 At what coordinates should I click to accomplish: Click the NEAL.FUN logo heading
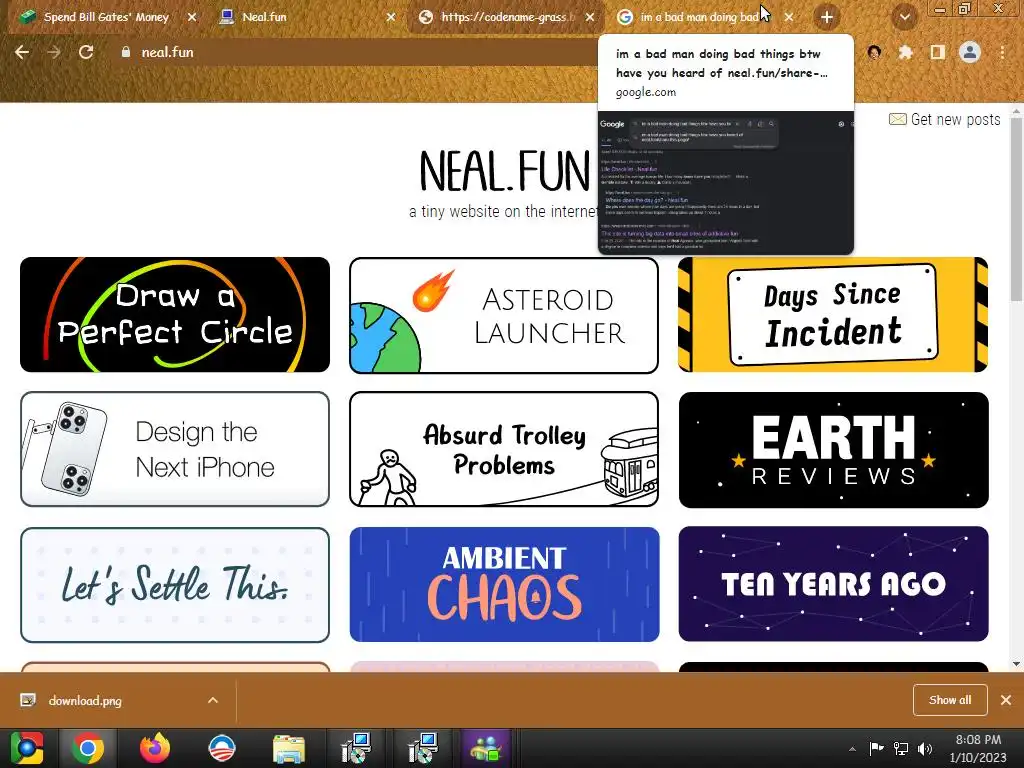(x=504, y=171)
